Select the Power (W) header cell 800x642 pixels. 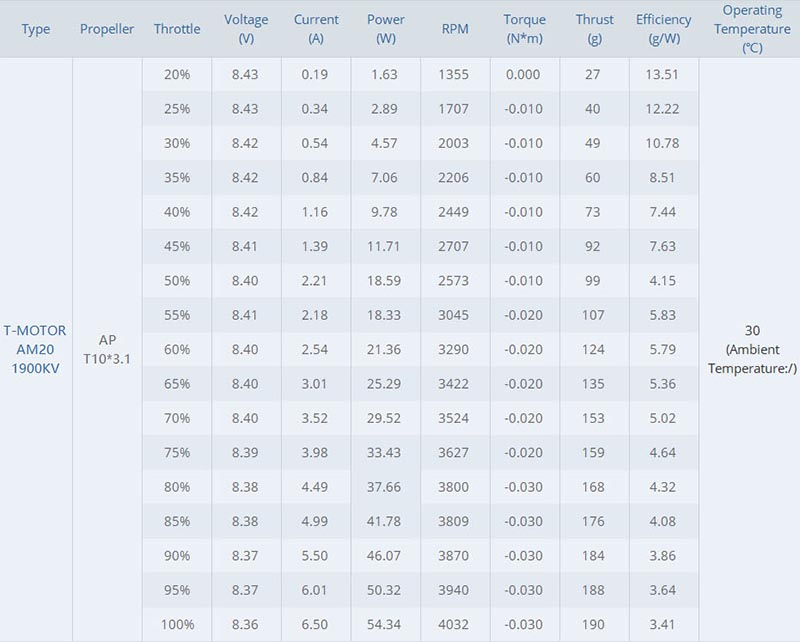pos(386,29)
